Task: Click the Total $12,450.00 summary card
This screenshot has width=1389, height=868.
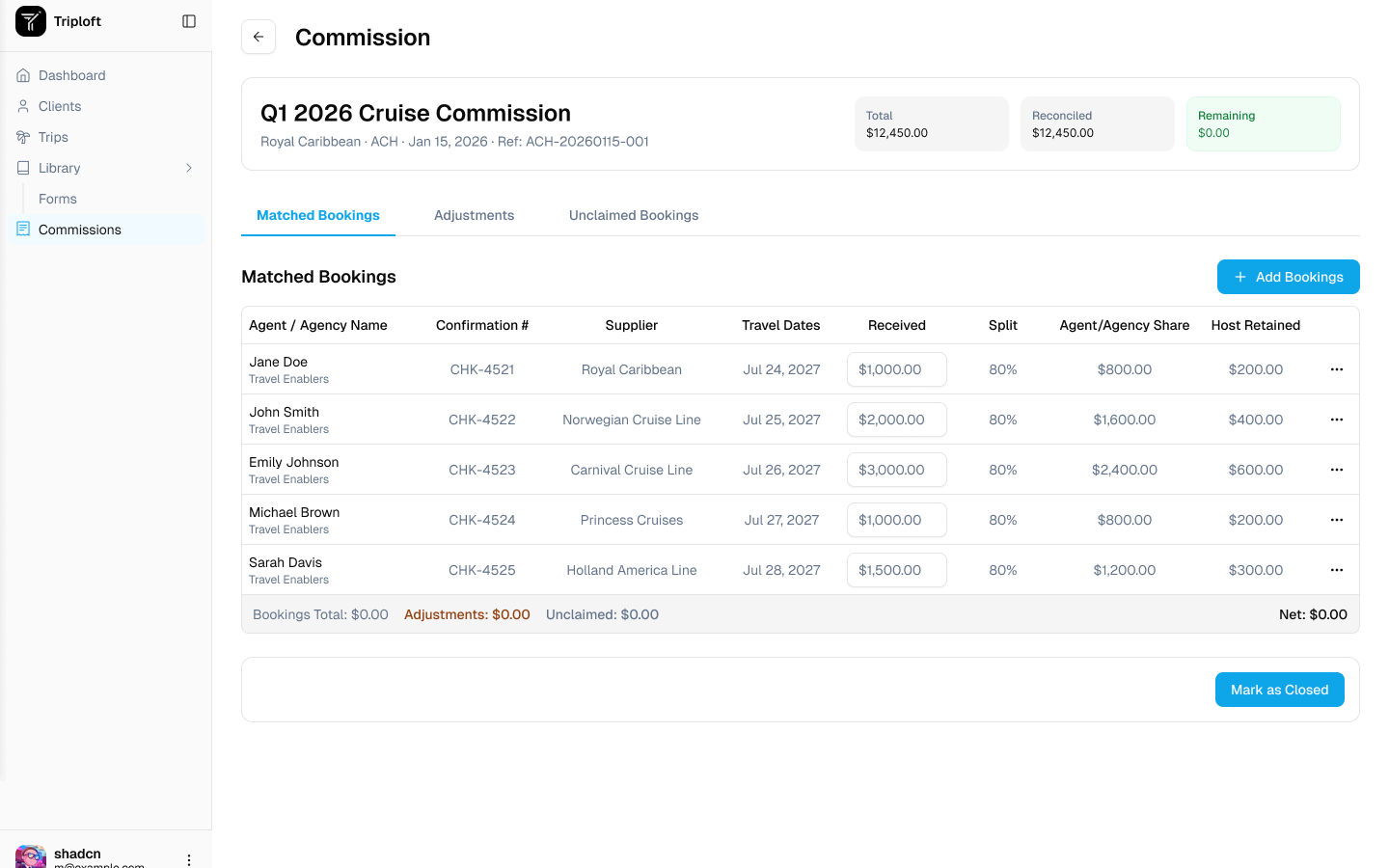Action: [x=932, y=123]
